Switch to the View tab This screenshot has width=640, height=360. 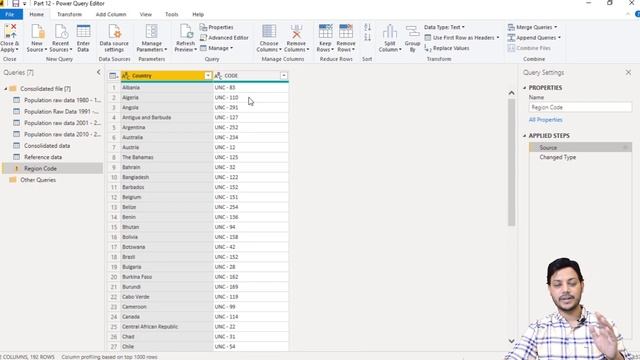coord(145,14)
